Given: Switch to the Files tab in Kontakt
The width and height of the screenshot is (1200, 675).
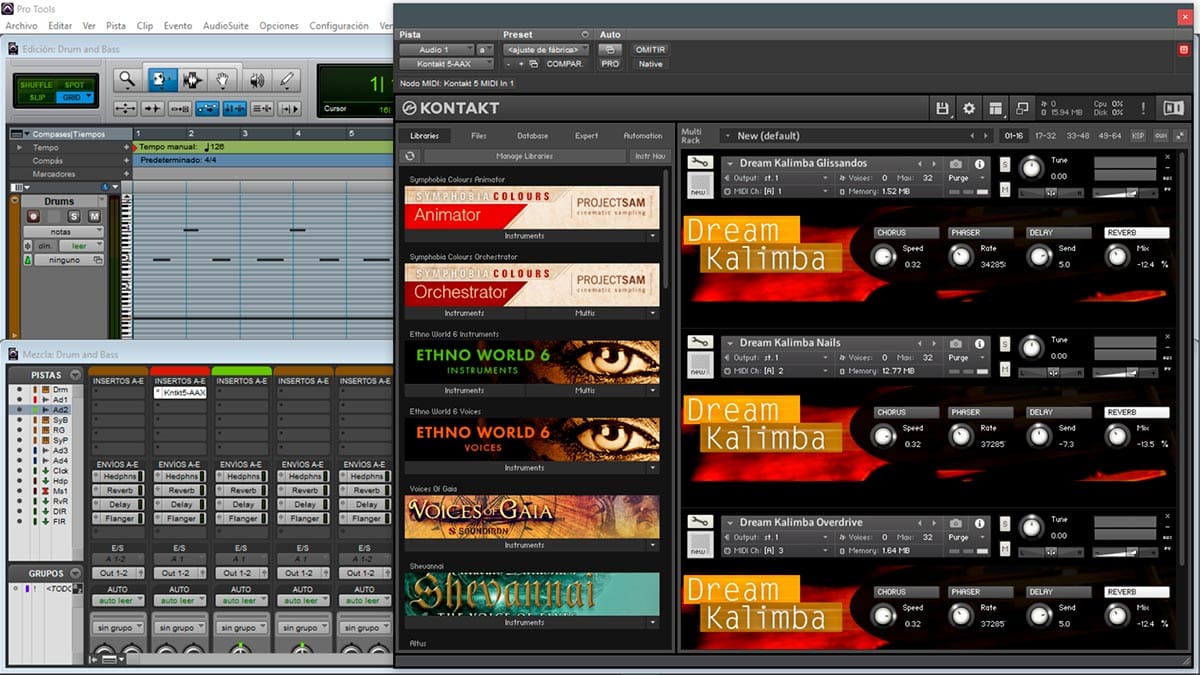Looking at the screenshot, I should [x=479, y=136].
